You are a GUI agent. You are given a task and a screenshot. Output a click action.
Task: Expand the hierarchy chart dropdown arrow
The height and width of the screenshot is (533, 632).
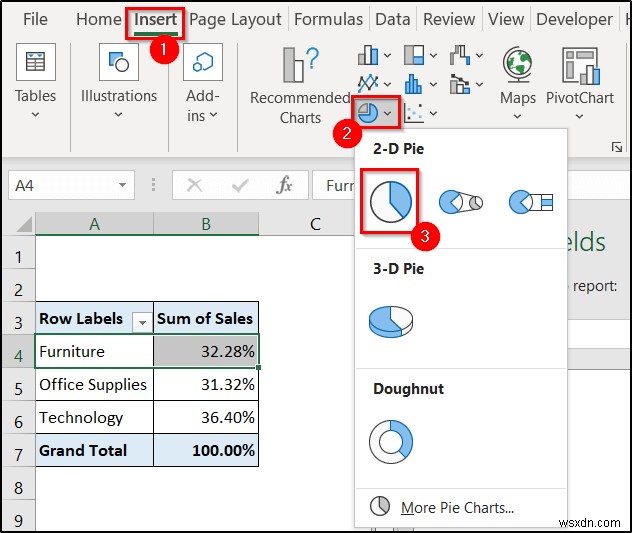click(x=433, y=55)
